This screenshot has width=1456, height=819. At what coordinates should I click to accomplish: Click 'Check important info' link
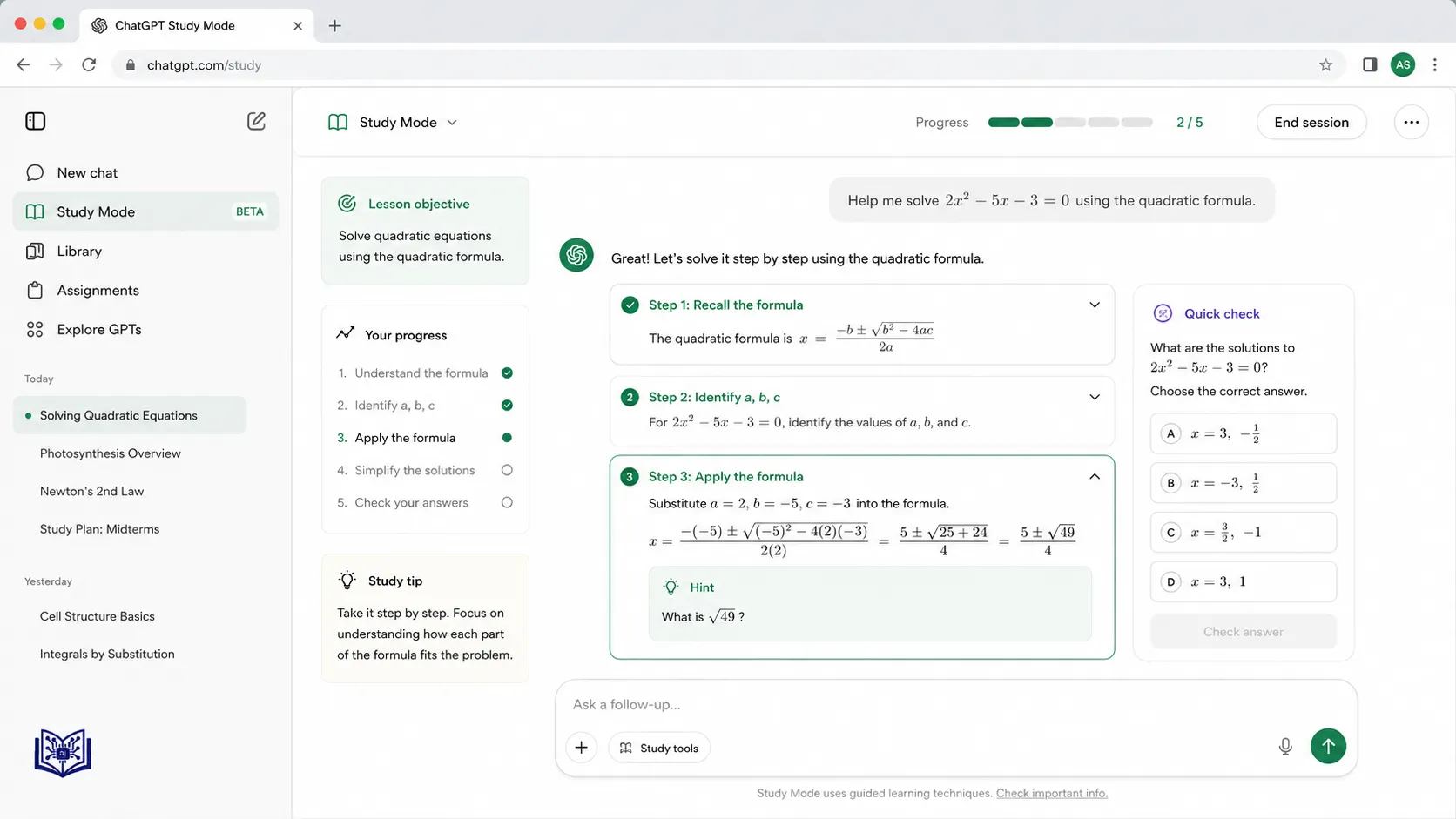[1051, 793]
